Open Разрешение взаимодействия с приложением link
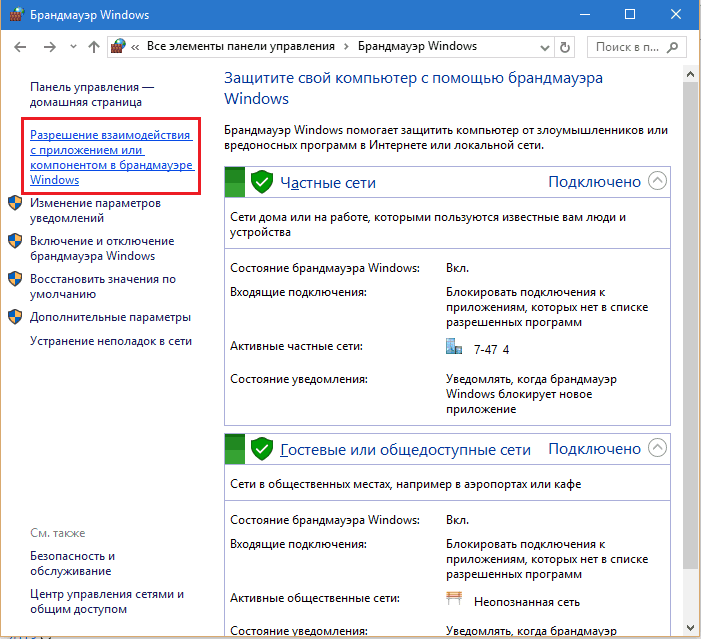Viewport: 701px width, 639px height. pos(111,157)
